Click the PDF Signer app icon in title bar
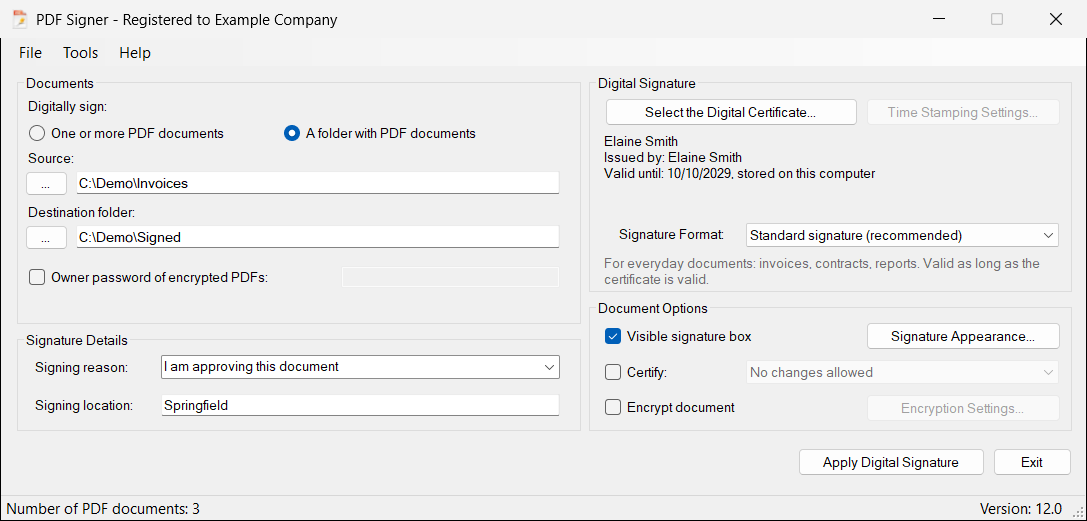 click(x=19, y=19)
